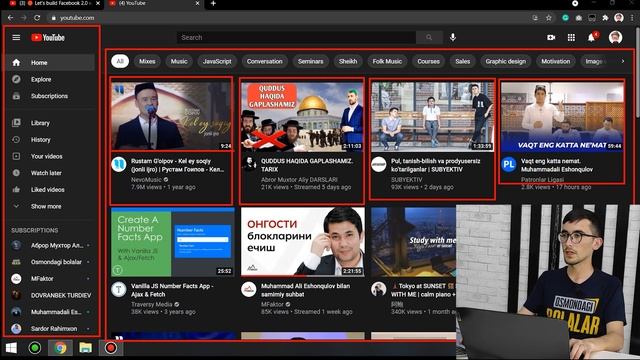Start voice search with microphone icon
This screenshot has width=640, height=360.
click(453, 38)
